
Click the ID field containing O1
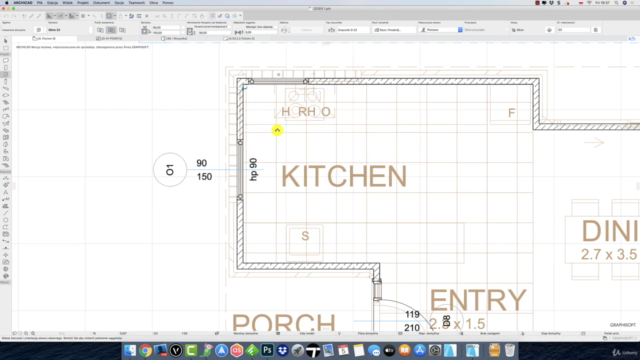pyautogui.click(x=573, y=30)
